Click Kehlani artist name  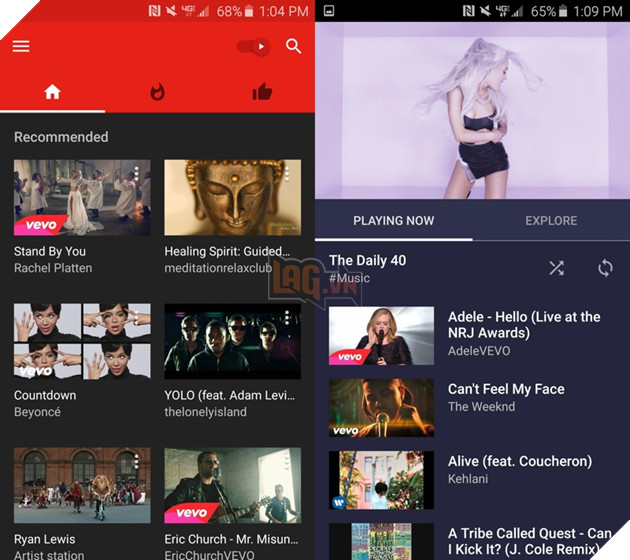468,478
